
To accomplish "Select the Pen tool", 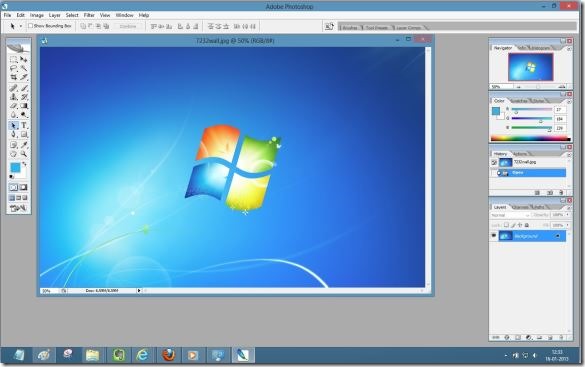I will tap(13, 135).
